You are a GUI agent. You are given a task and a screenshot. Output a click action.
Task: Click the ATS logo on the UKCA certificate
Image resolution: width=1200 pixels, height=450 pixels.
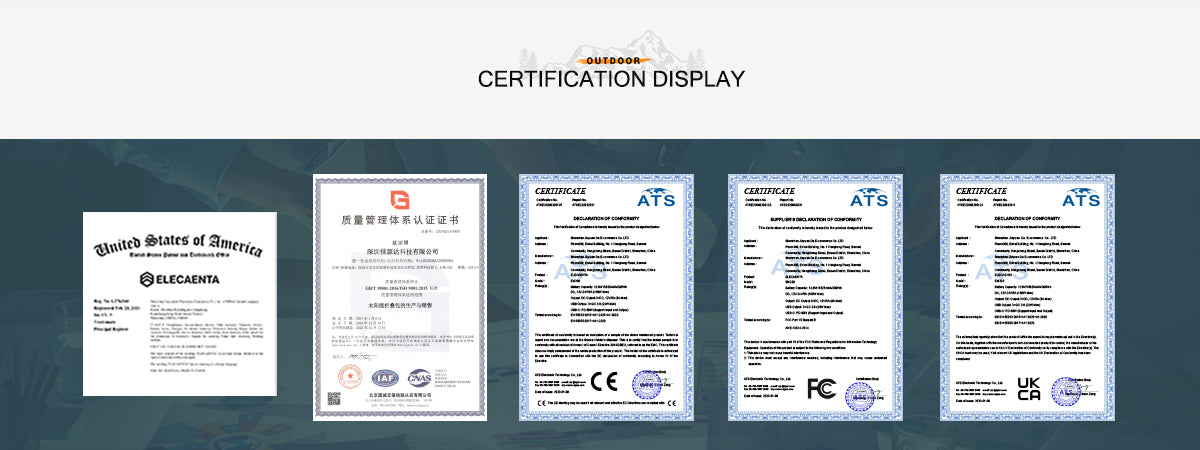(1081, 197)
